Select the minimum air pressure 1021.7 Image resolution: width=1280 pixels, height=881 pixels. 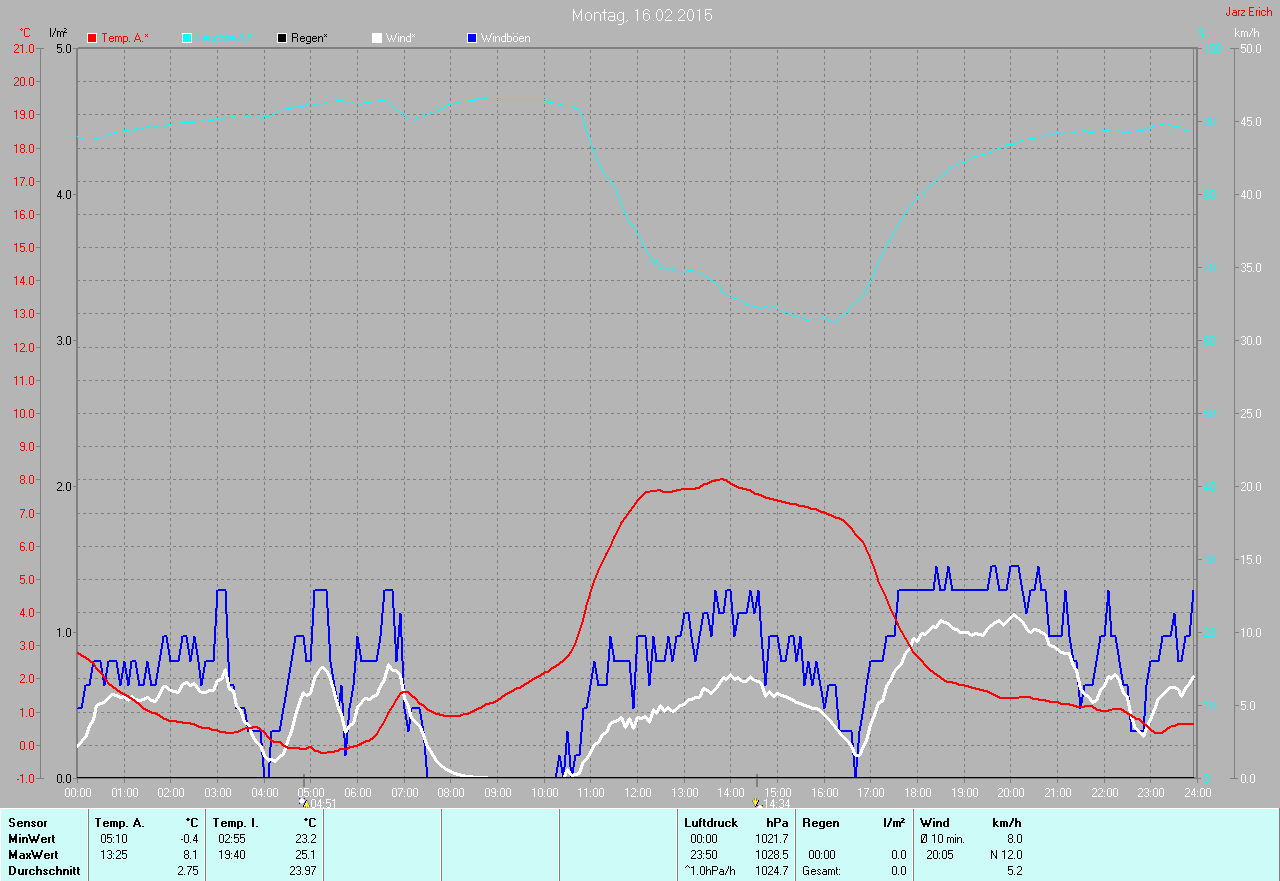point(772,839)
